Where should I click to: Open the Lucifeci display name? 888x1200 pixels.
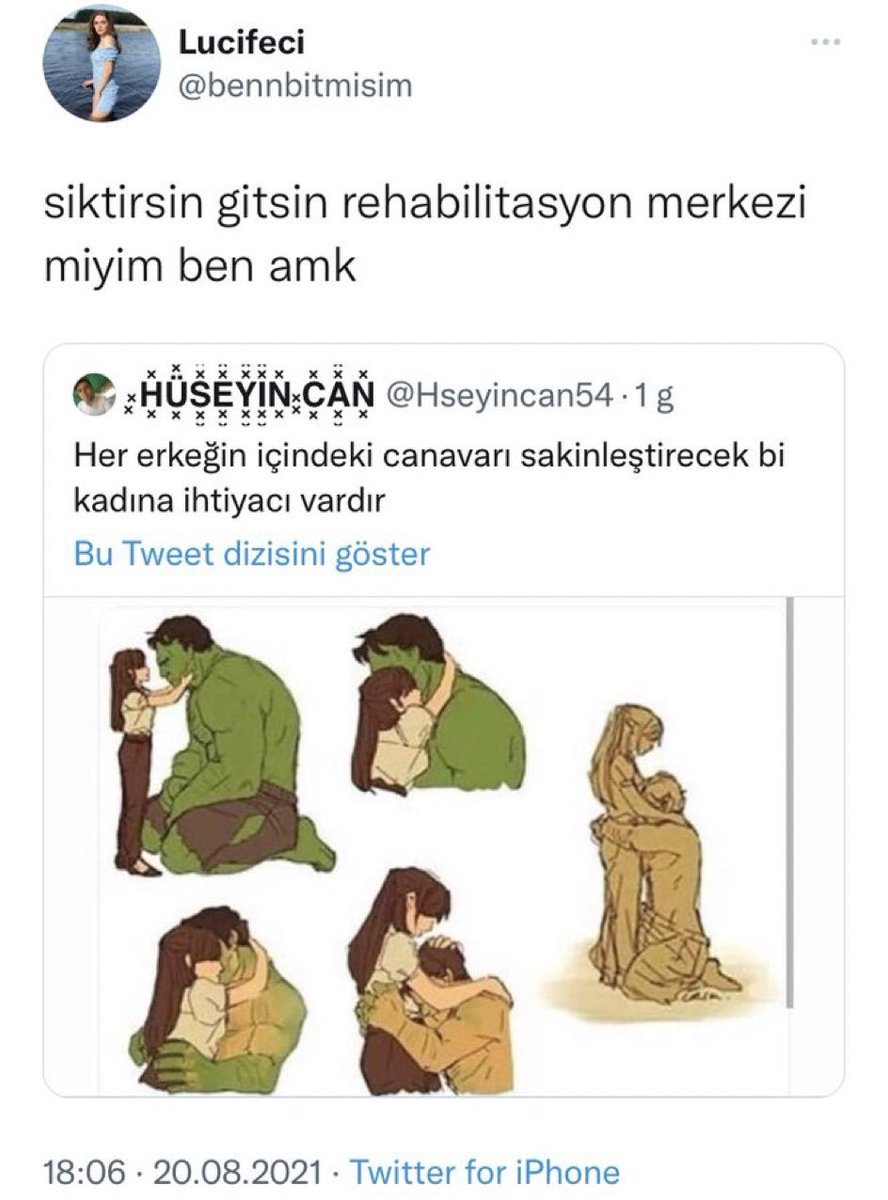click(241, 42)
